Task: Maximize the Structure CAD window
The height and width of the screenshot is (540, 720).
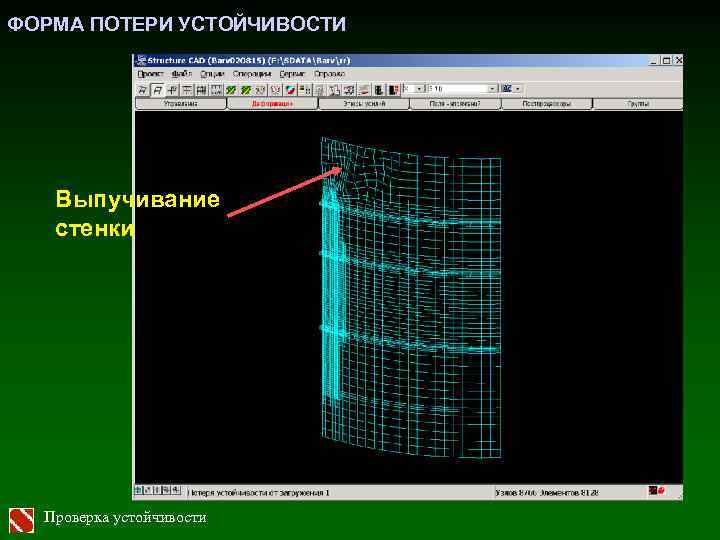Action: [x=666, y=60]
